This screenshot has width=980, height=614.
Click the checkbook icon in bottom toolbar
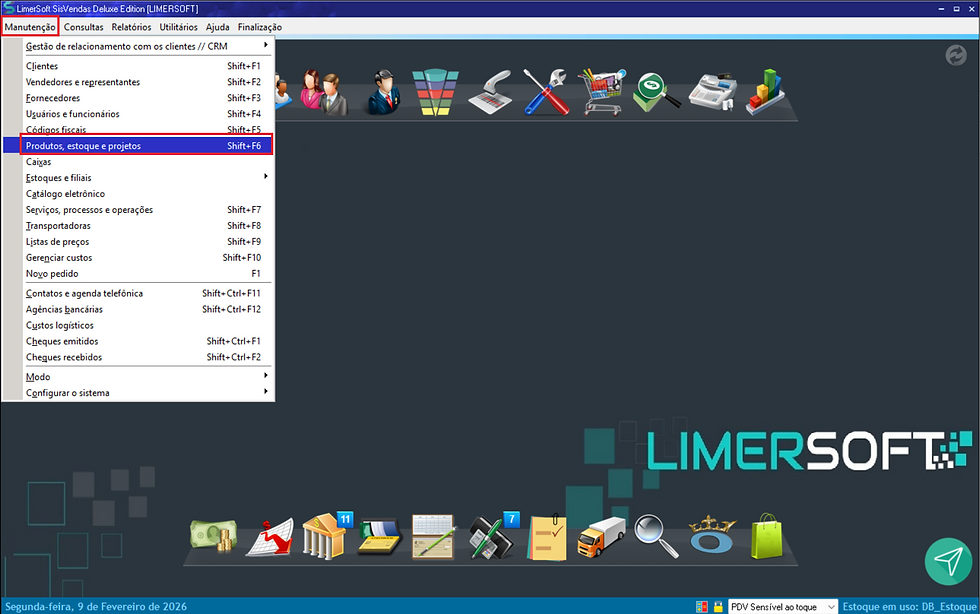point(380,537)
